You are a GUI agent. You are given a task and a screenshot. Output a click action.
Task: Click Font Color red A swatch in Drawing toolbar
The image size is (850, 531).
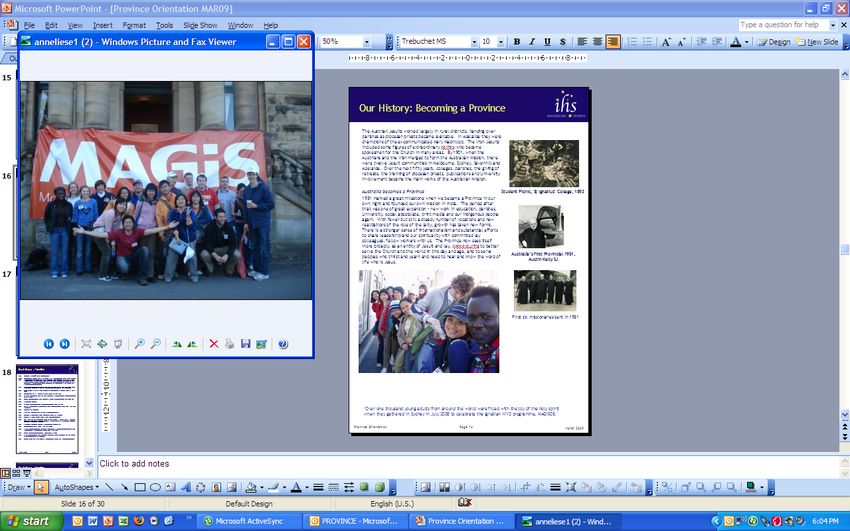coord(296,487)
